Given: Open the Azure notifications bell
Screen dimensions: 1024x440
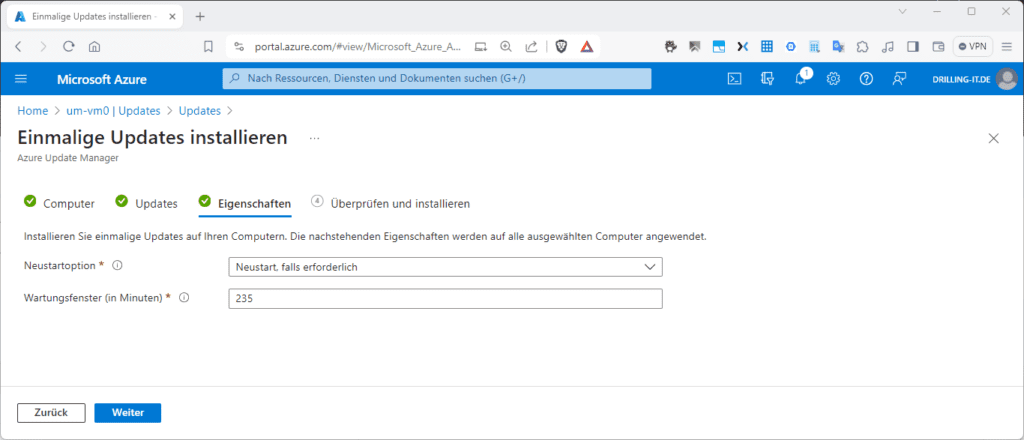Looking at the screenshot, I should click(801, 79).
